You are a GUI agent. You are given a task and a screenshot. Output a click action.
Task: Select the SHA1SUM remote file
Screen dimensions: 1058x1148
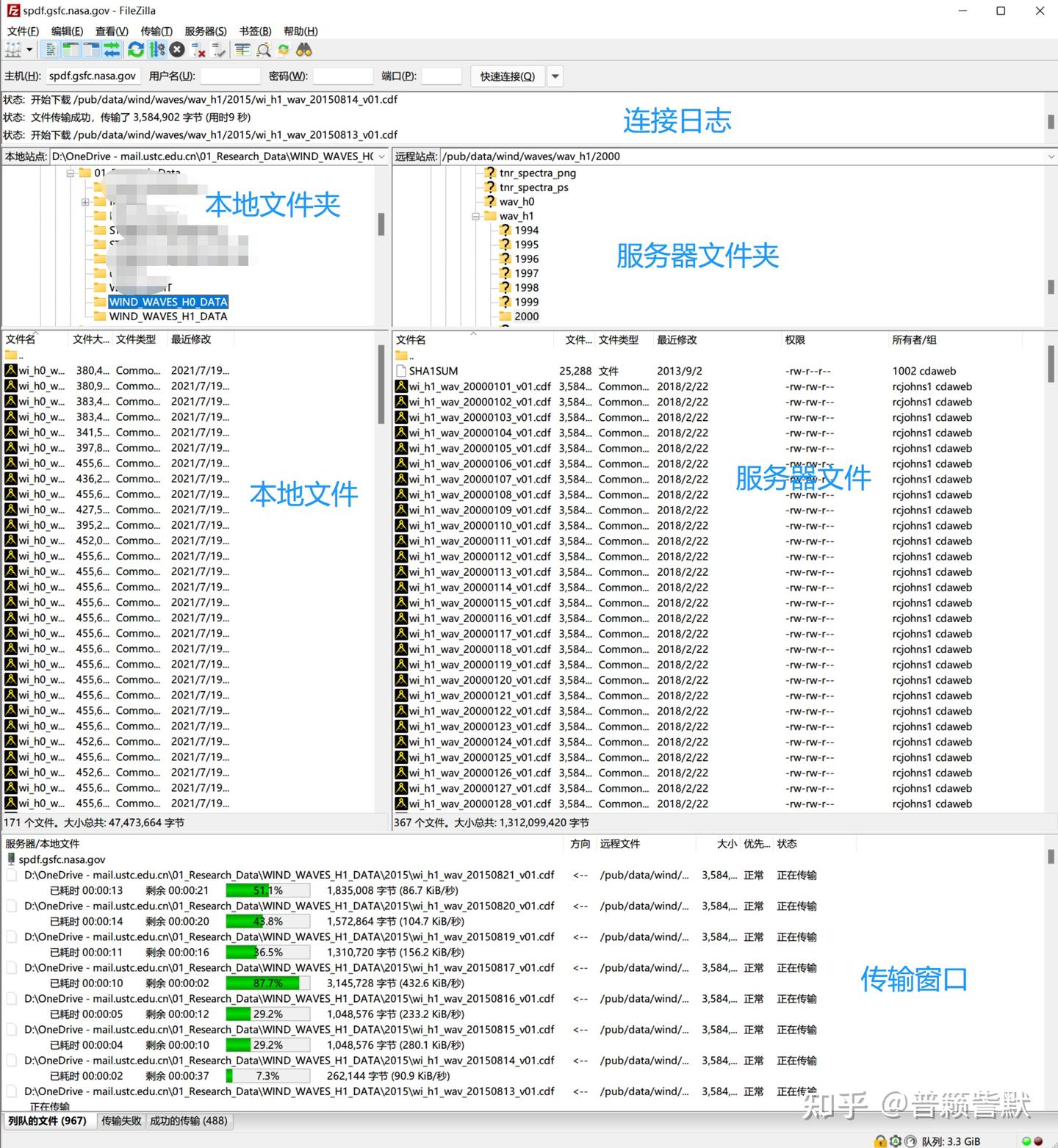pyautogui.click(x=433, y=371)
